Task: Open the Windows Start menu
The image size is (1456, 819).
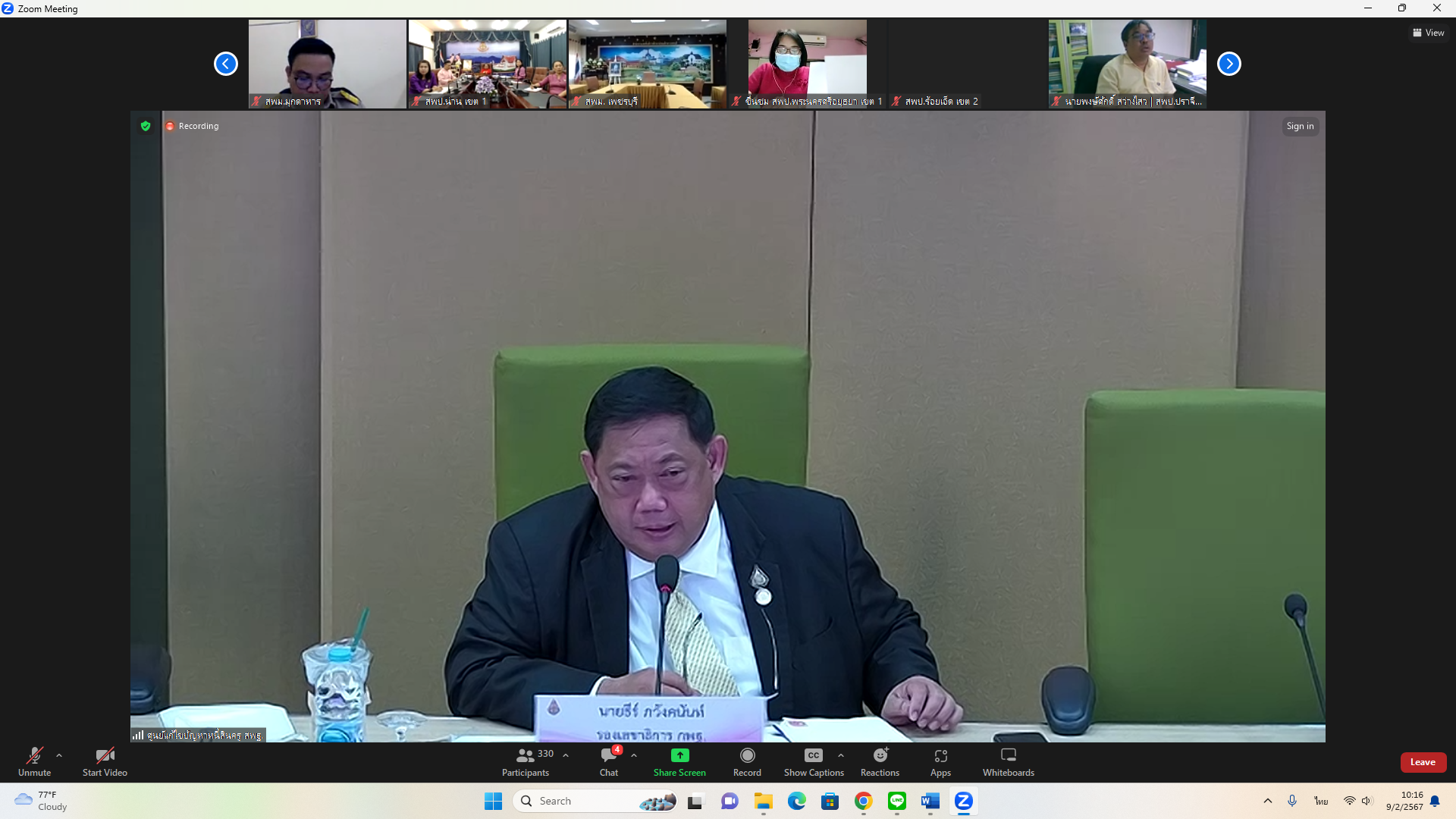Action: [x=494, y=801]
